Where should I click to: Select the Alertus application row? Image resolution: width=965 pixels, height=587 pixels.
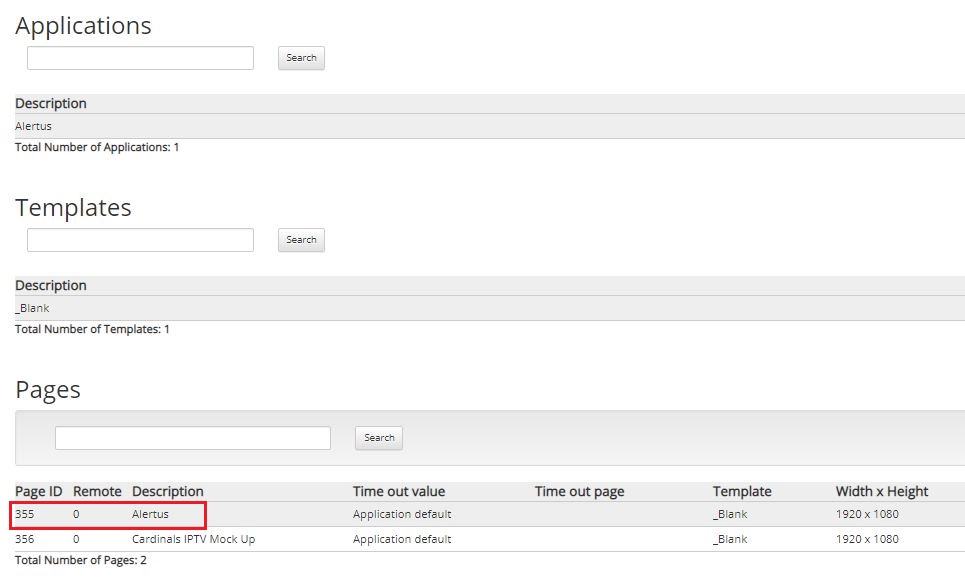pos(490,126)
